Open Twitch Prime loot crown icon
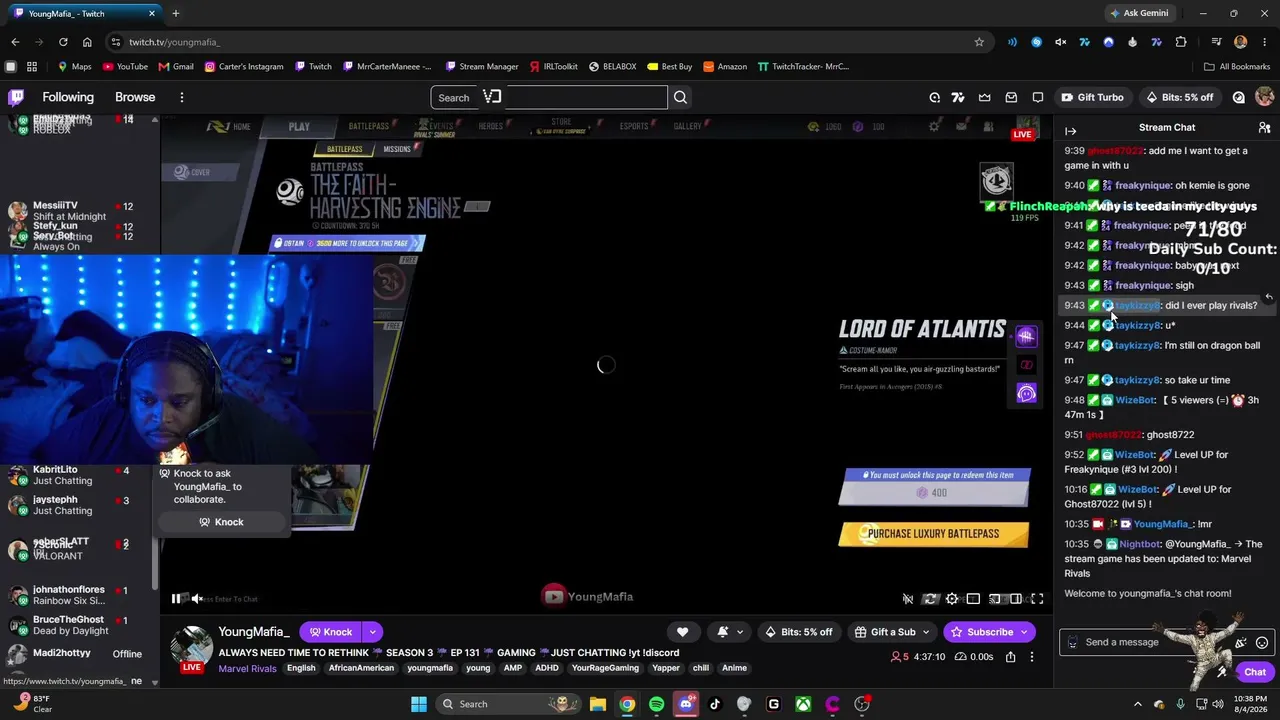1280x720 pixels. pyautogui.click(x=985, y=97)
